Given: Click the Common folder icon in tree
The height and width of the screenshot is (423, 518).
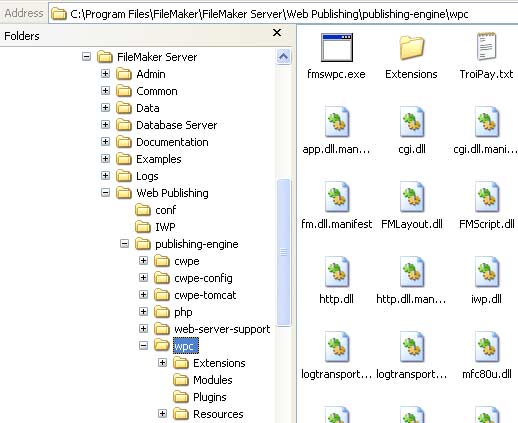Looking at the screenshot, I should point(124,91).
